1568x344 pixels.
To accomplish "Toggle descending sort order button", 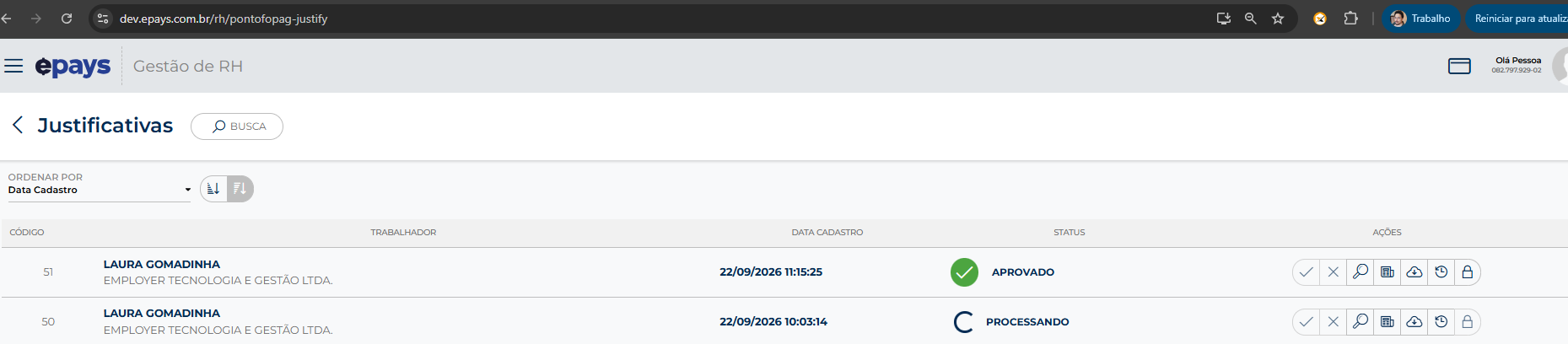I will pyautogui.click(x=240, y=188).
